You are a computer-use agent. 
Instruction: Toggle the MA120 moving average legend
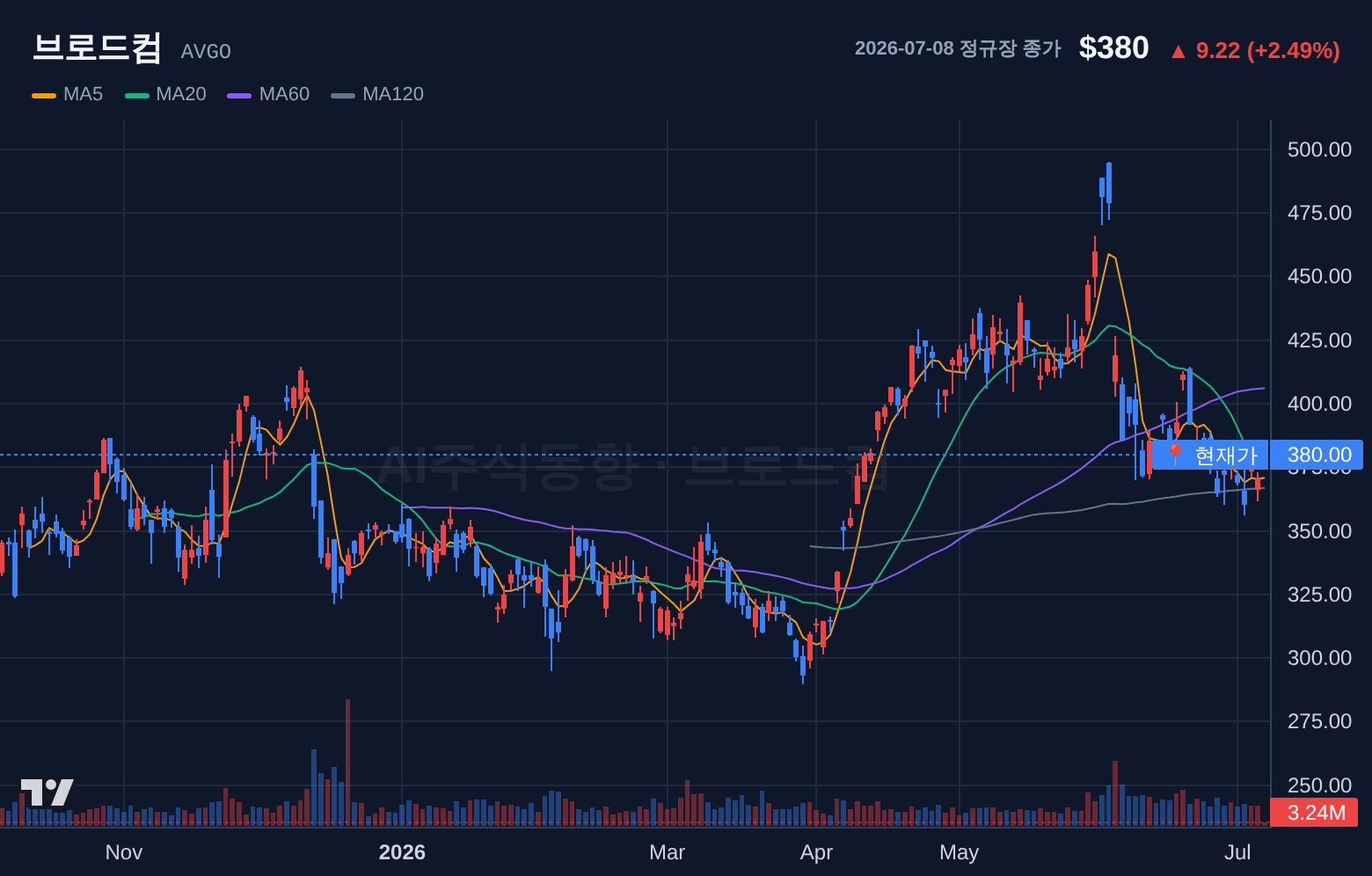[377, 94]
